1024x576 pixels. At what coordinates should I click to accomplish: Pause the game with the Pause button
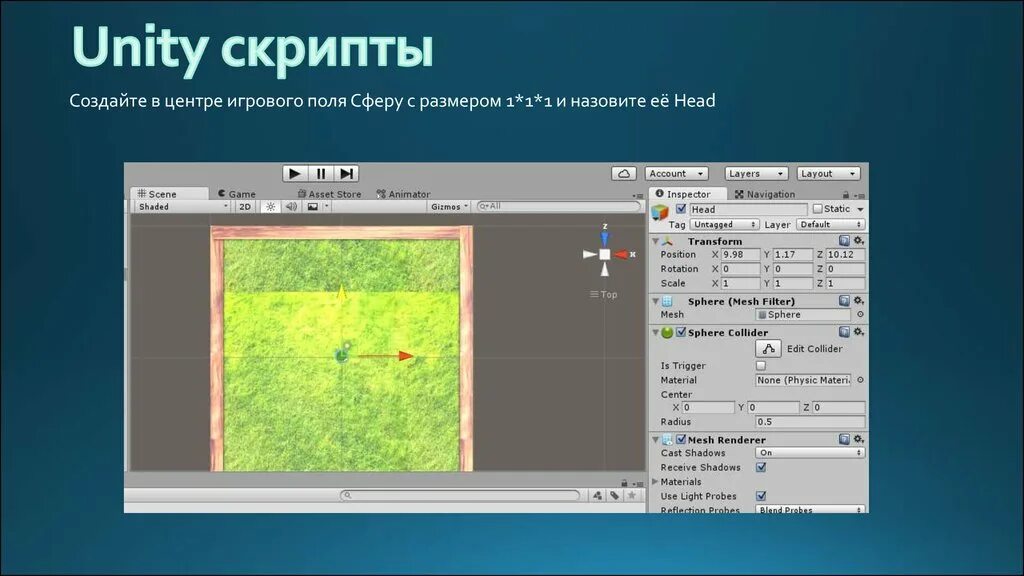321,174
